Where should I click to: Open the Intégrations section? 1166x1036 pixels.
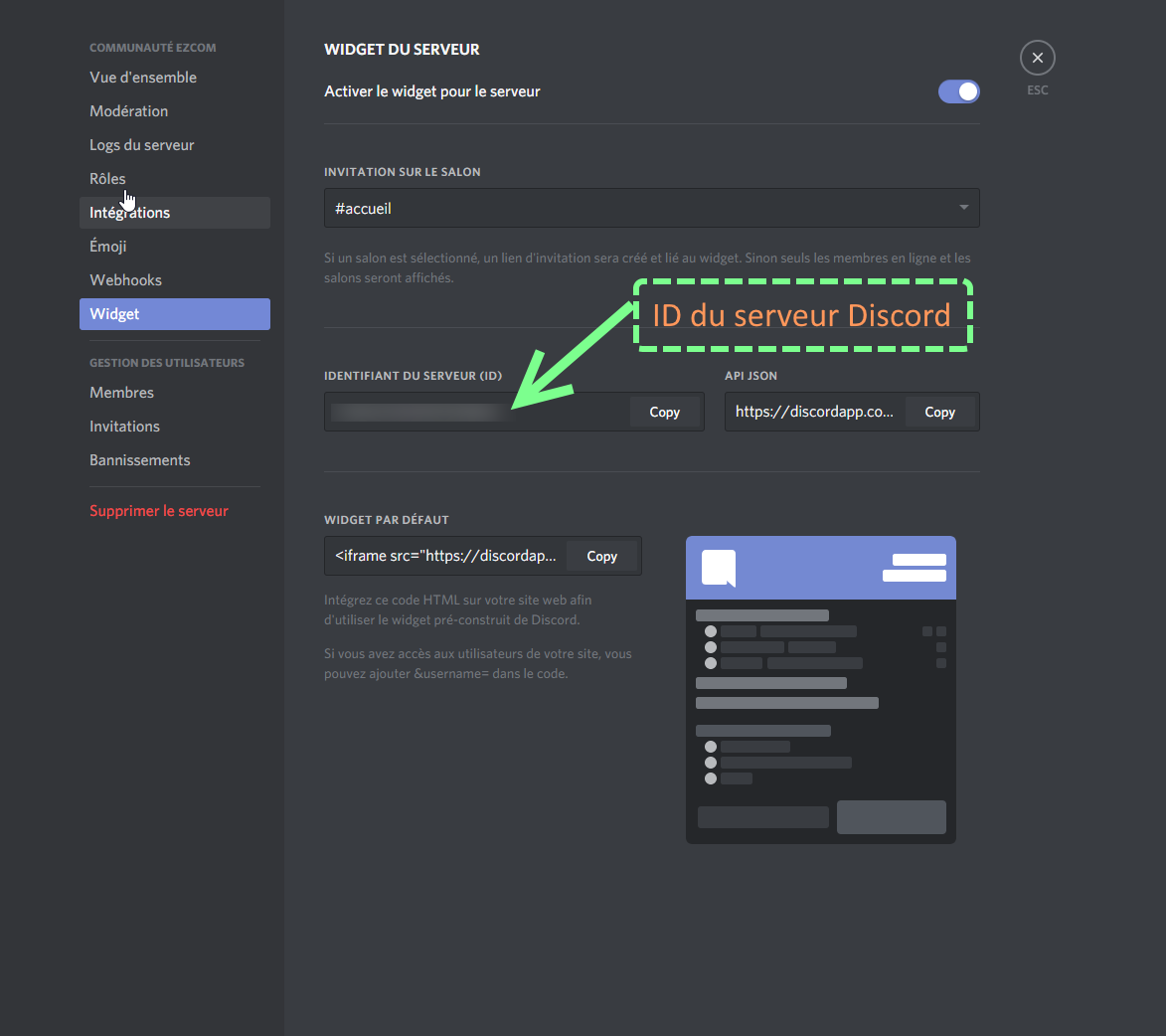click(x=130, y=213)
